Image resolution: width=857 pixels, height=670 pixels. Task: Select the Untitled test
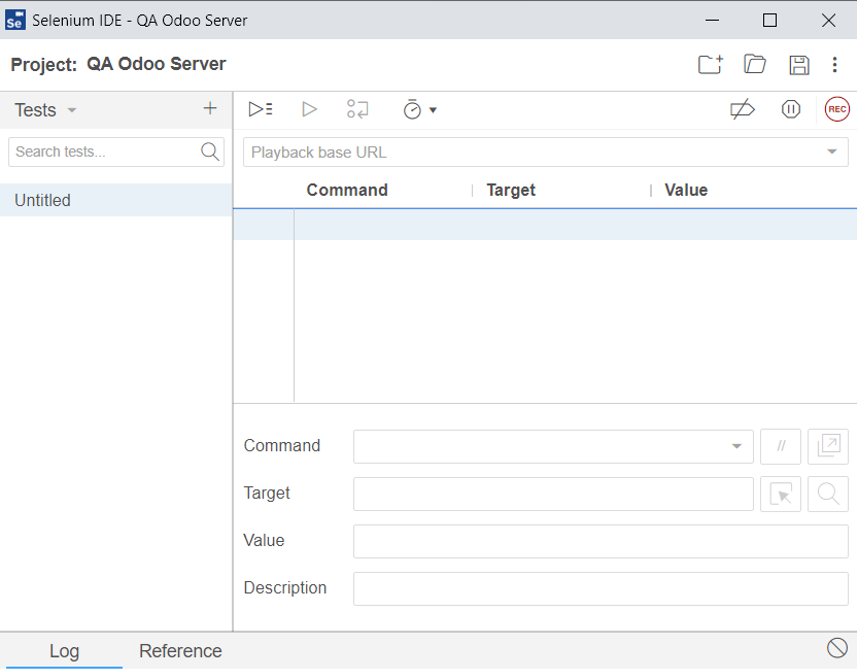tap(116, 200)
